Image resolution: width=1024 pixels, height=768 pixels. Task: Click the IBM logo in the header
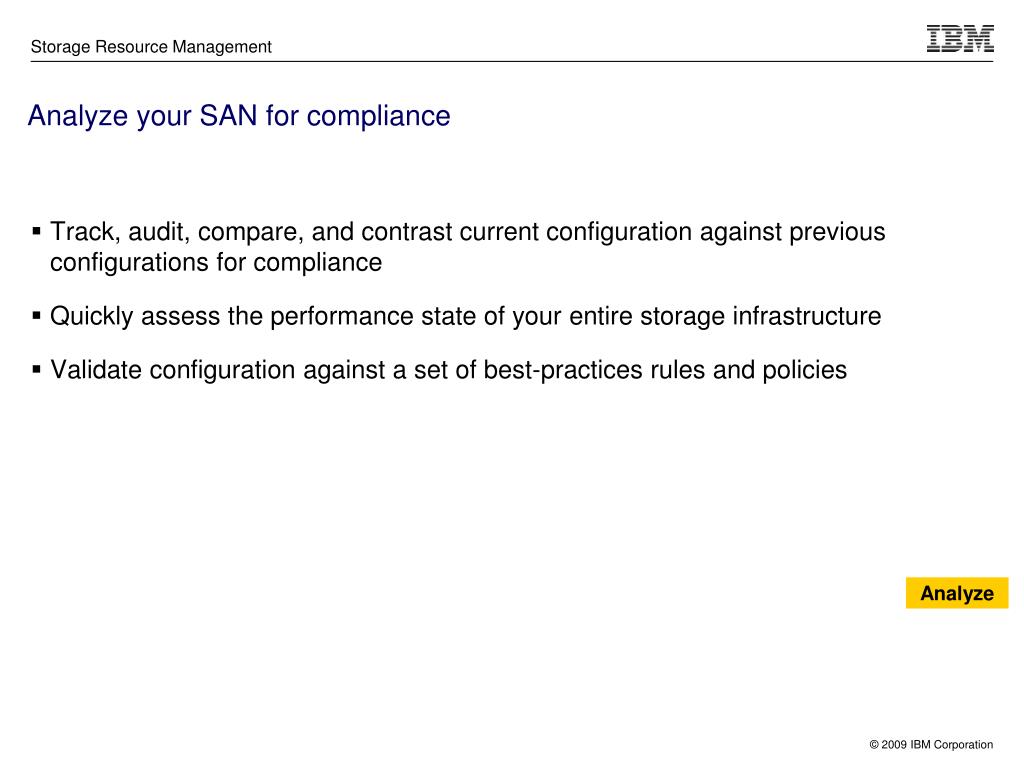(960, 39)
